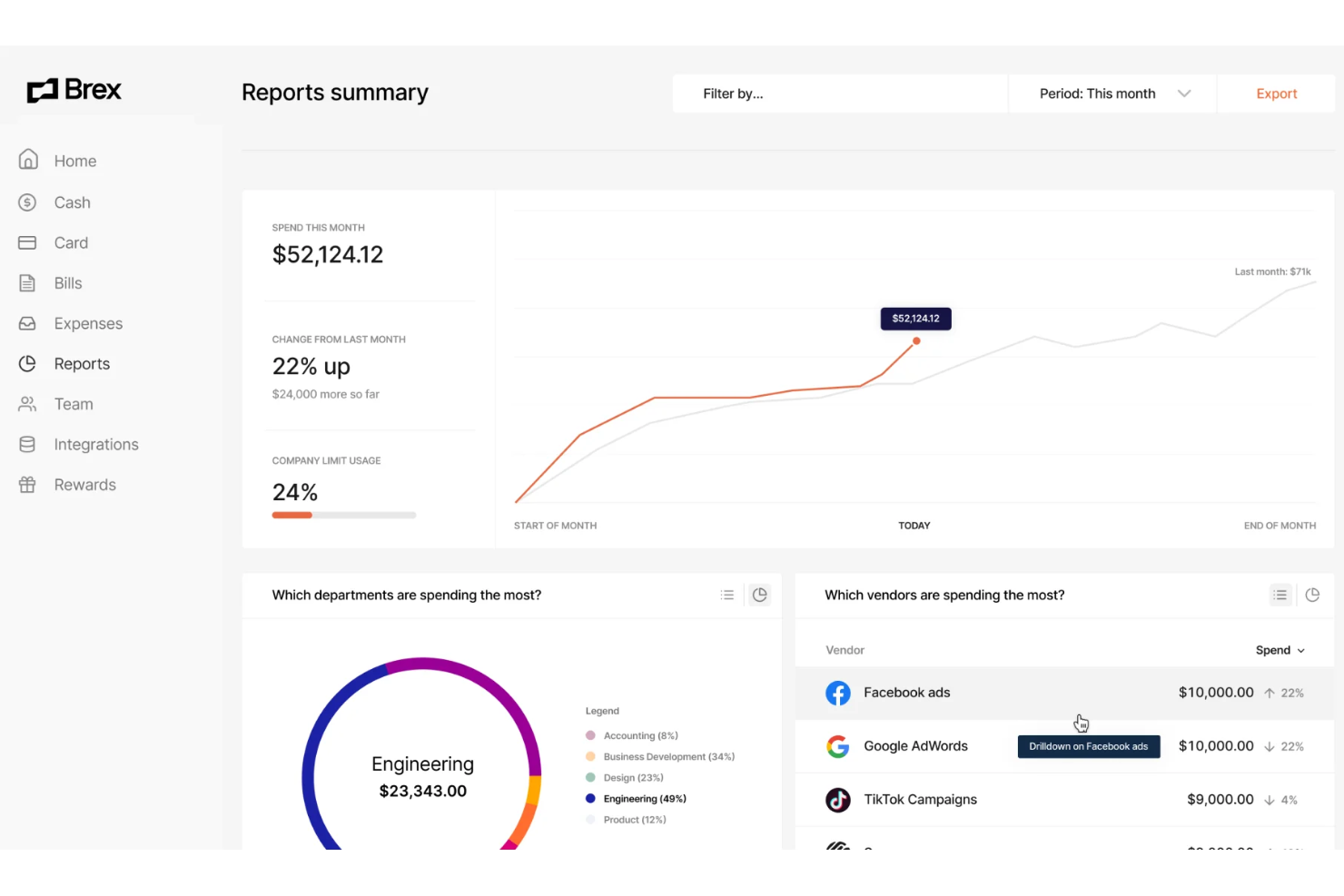Click the Google AdWords vendor row

pos(915,746)
